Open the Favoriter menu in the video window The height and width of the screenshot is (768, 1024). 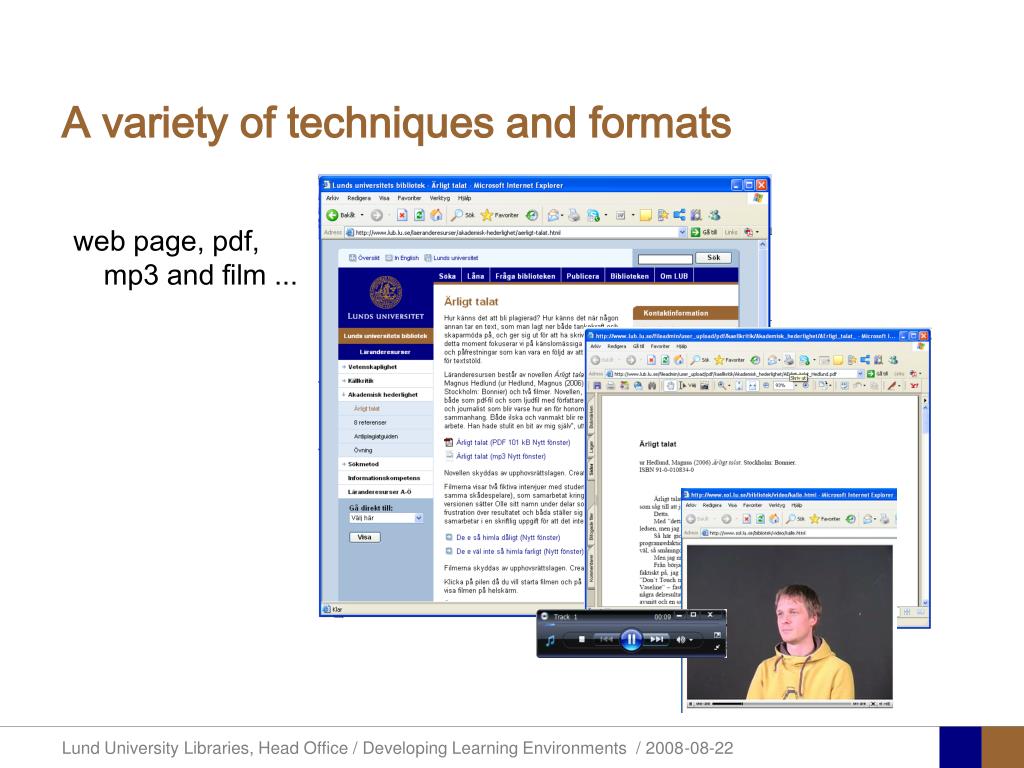pyautogui.click(x=753, y=505)
